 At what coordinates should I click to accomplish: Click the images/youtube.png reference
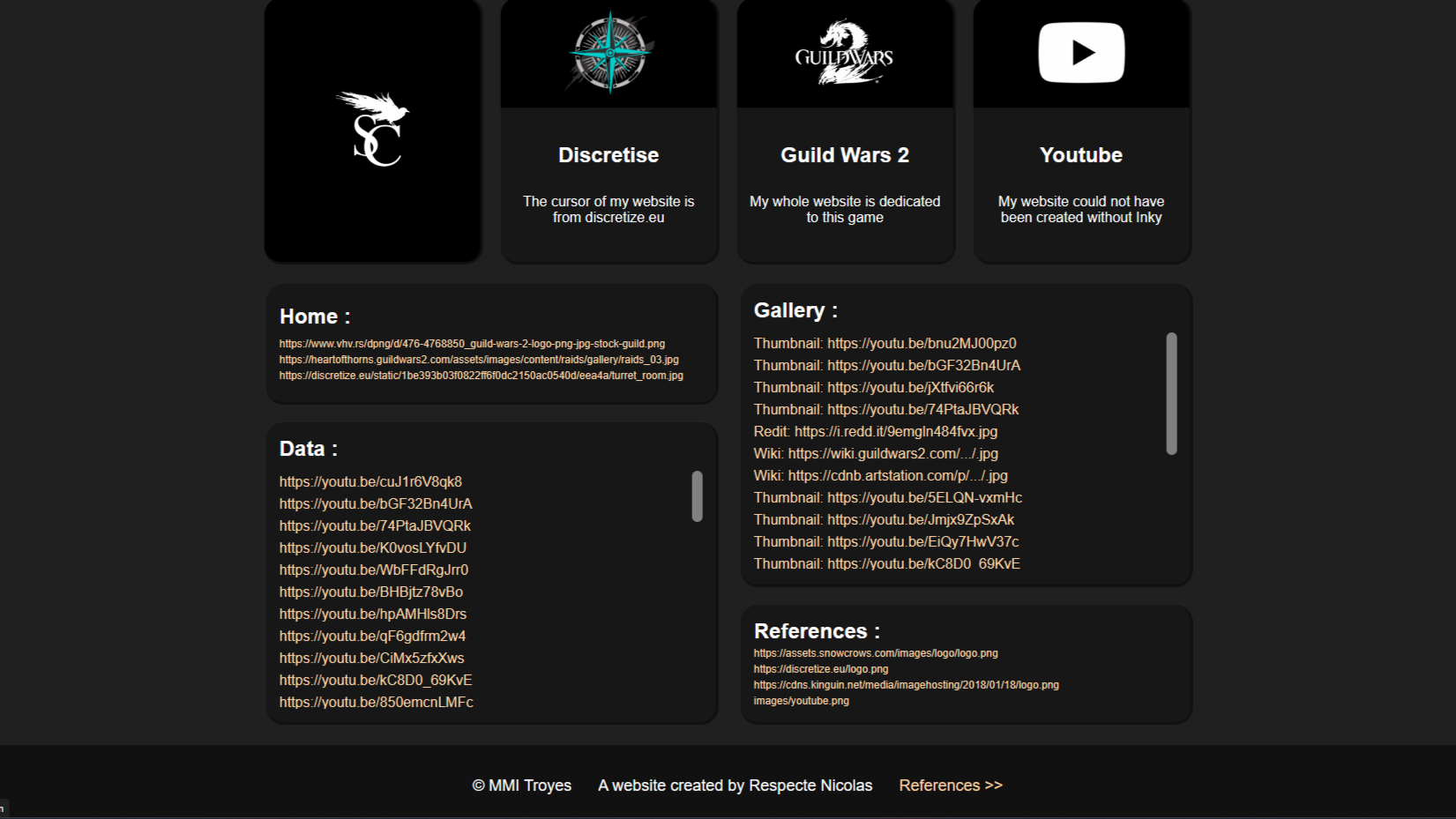click(x=801, y=701)
